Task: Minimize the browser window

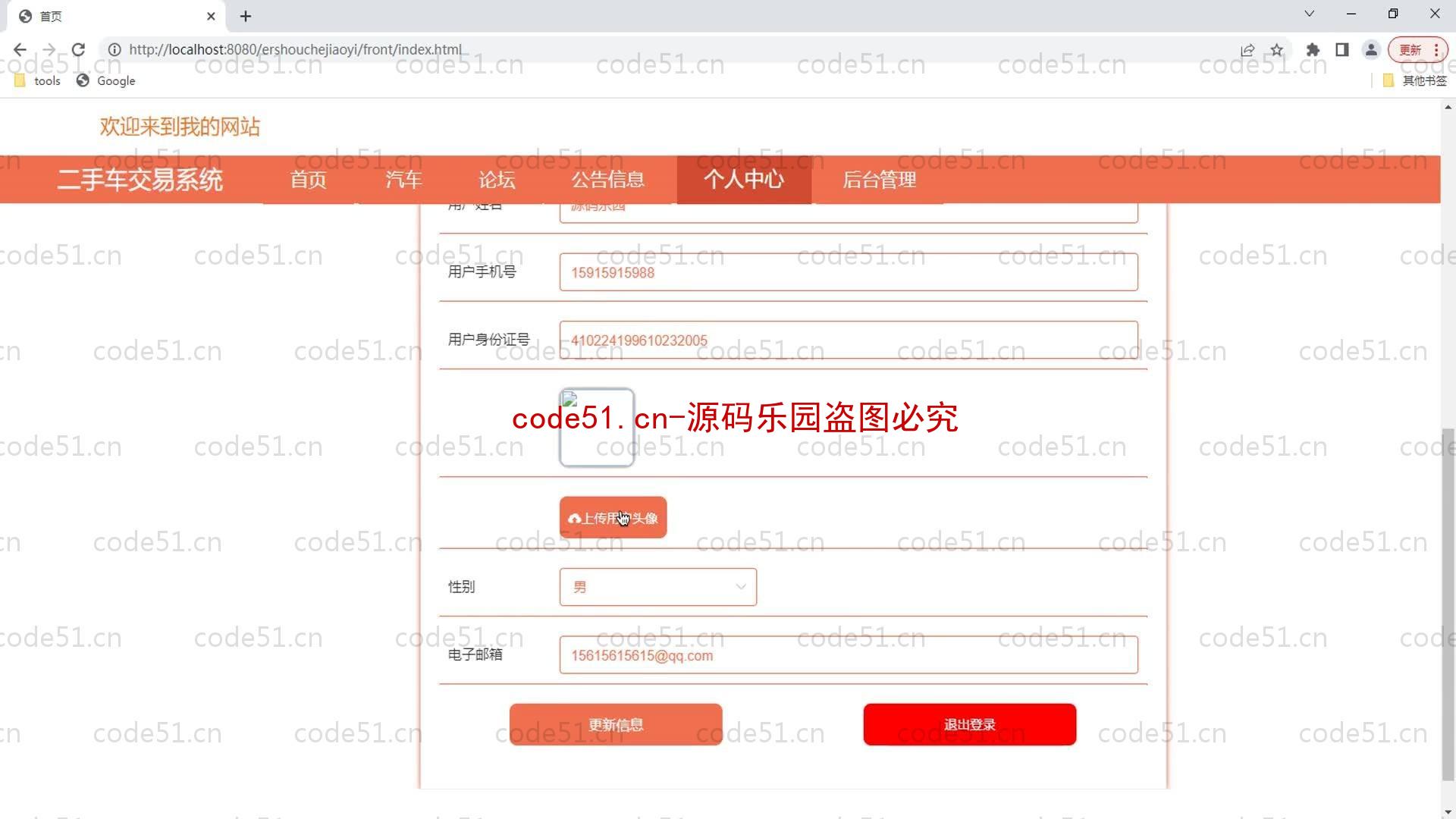Action: coord(1351,14)
